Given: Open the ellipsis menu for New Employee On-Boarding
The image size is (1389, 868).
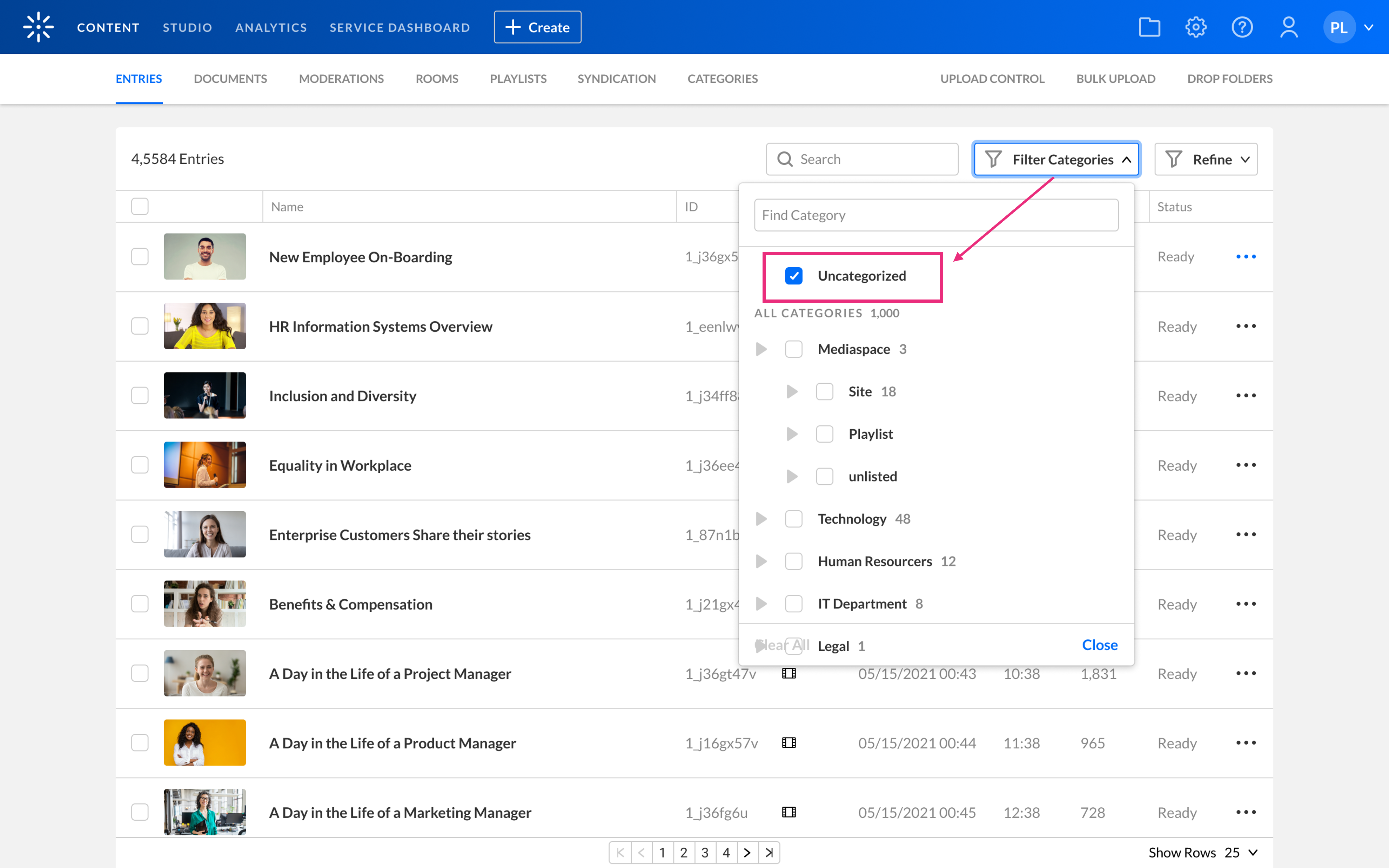Looking at the screenshot, I should pos(1246,257).
